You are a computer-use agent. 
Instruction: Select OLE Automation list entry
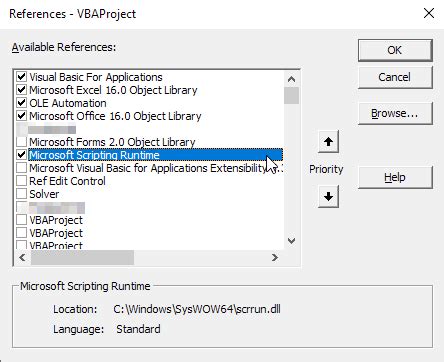click(68, 103)
